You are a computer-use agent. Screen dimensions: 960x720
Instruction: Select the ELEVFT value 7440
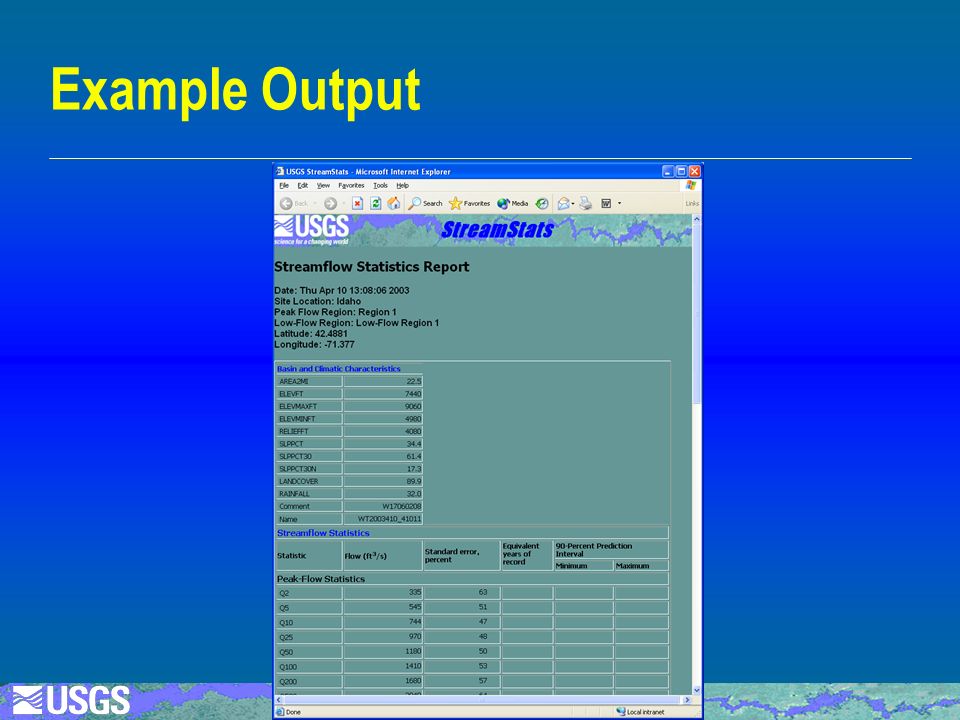coord(413,394)
